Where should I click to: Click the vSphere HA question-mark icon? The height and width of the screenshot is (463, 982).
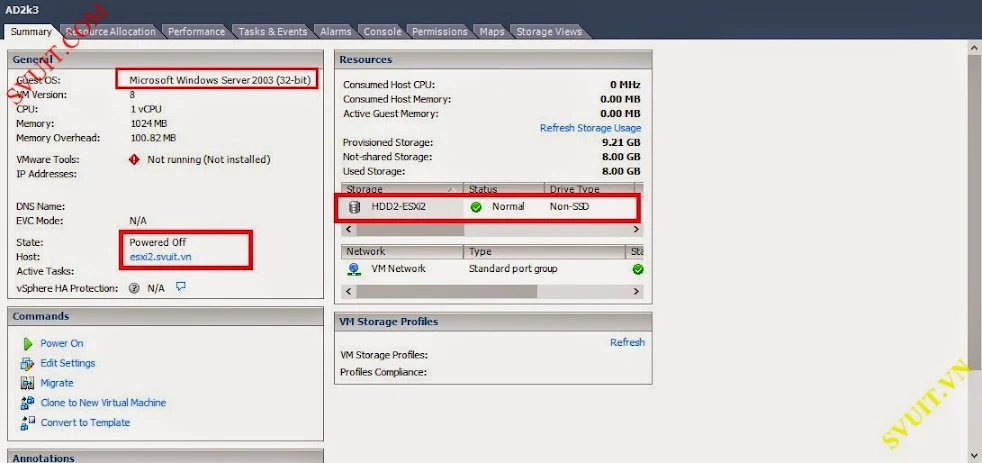133,288
